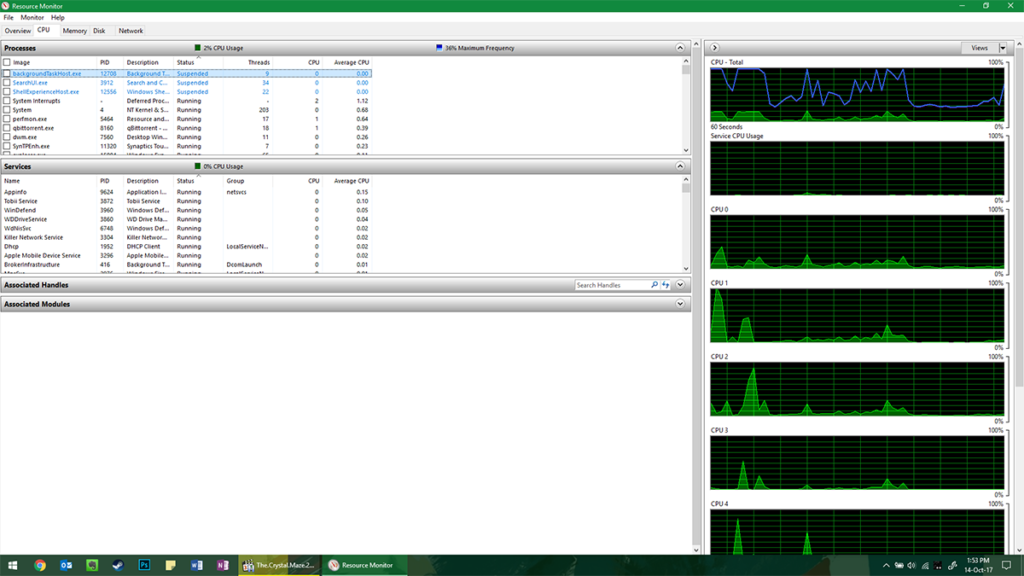Open Google Chrome from the taskbar
This screenshot has width=1024, height=576.
pos(40,565)
